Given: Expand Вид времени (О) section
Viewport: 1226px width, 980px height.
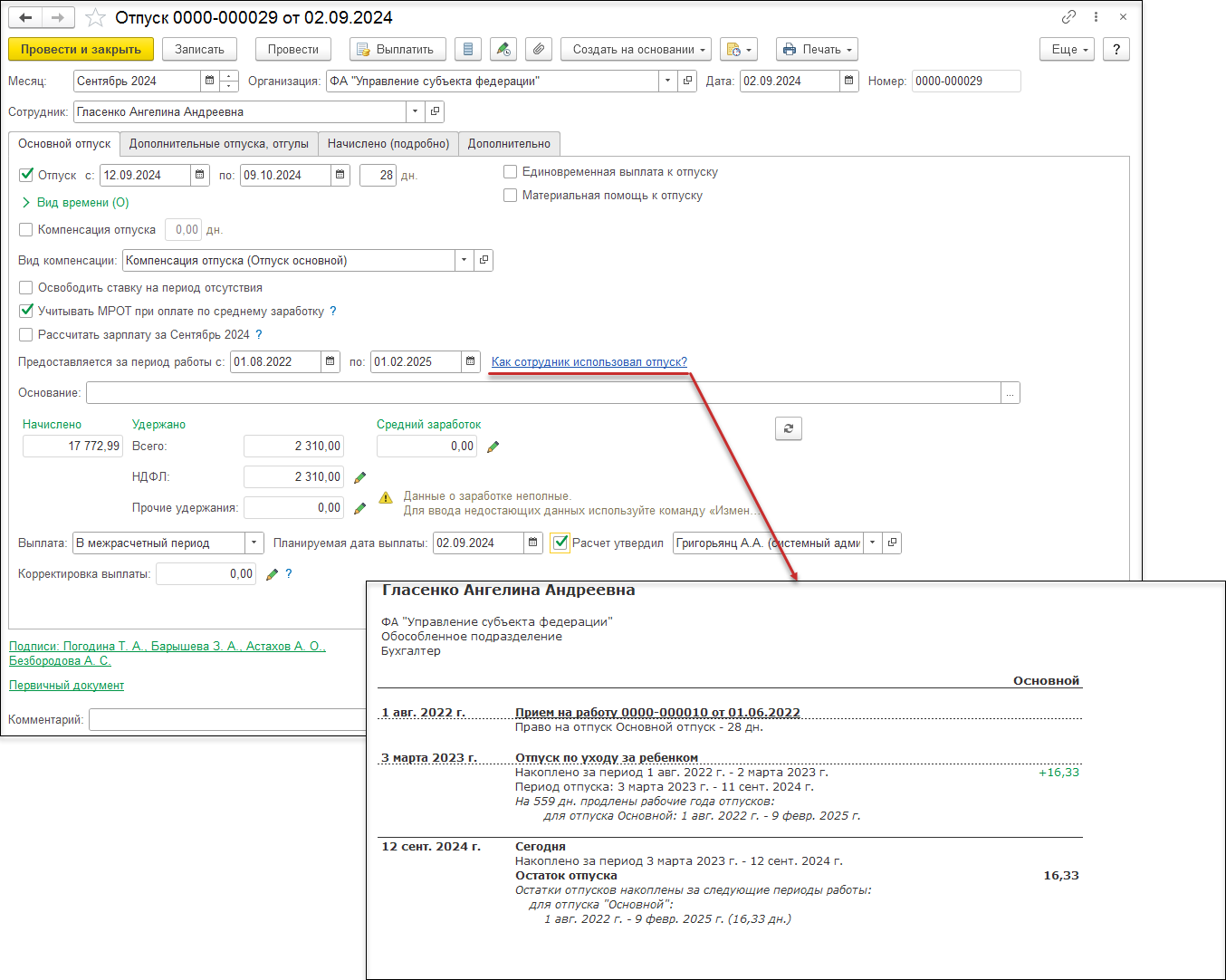Looking at the screenshot, I should click(x=74, y=202).
